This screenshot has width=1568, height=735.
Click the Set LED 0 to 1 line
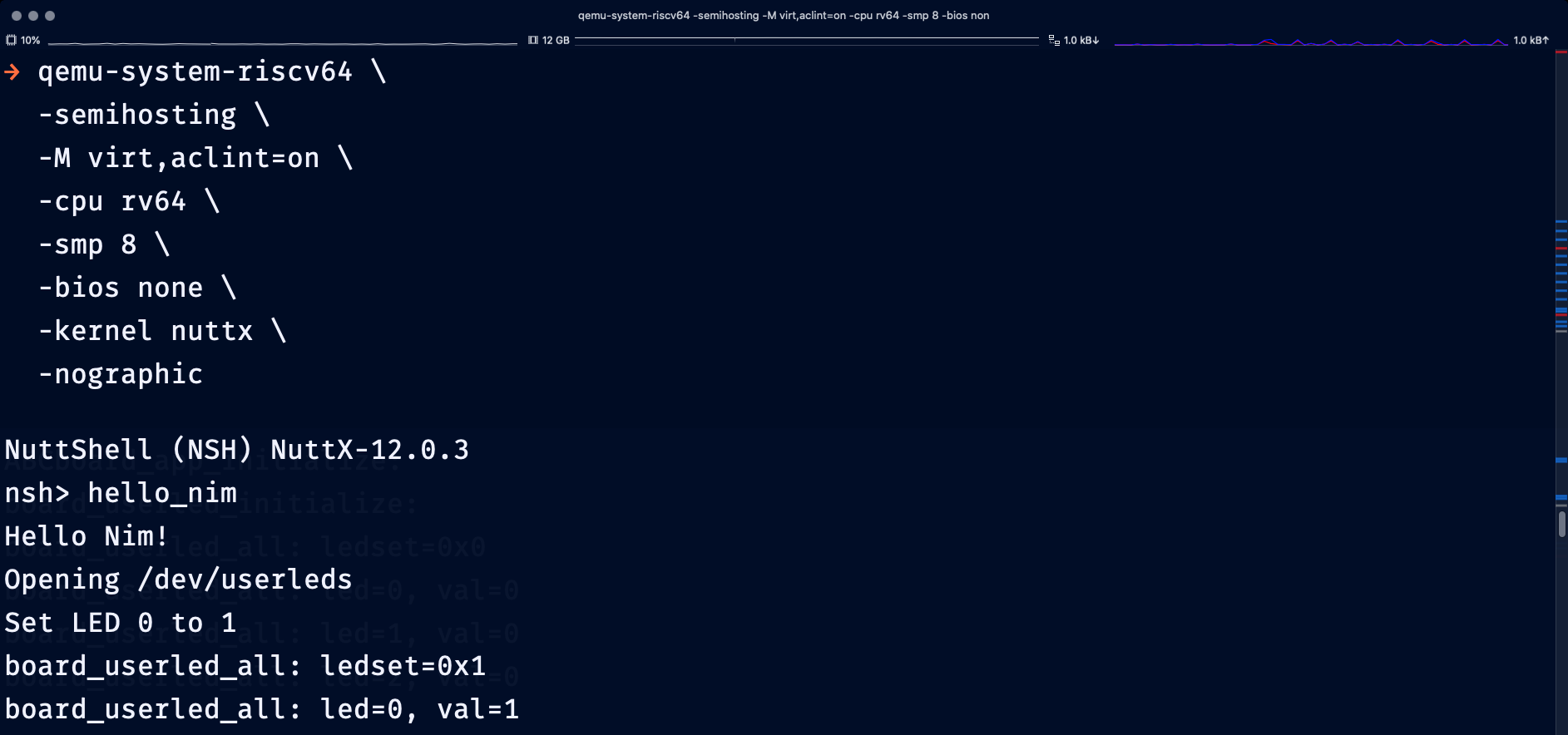(121, 623)
